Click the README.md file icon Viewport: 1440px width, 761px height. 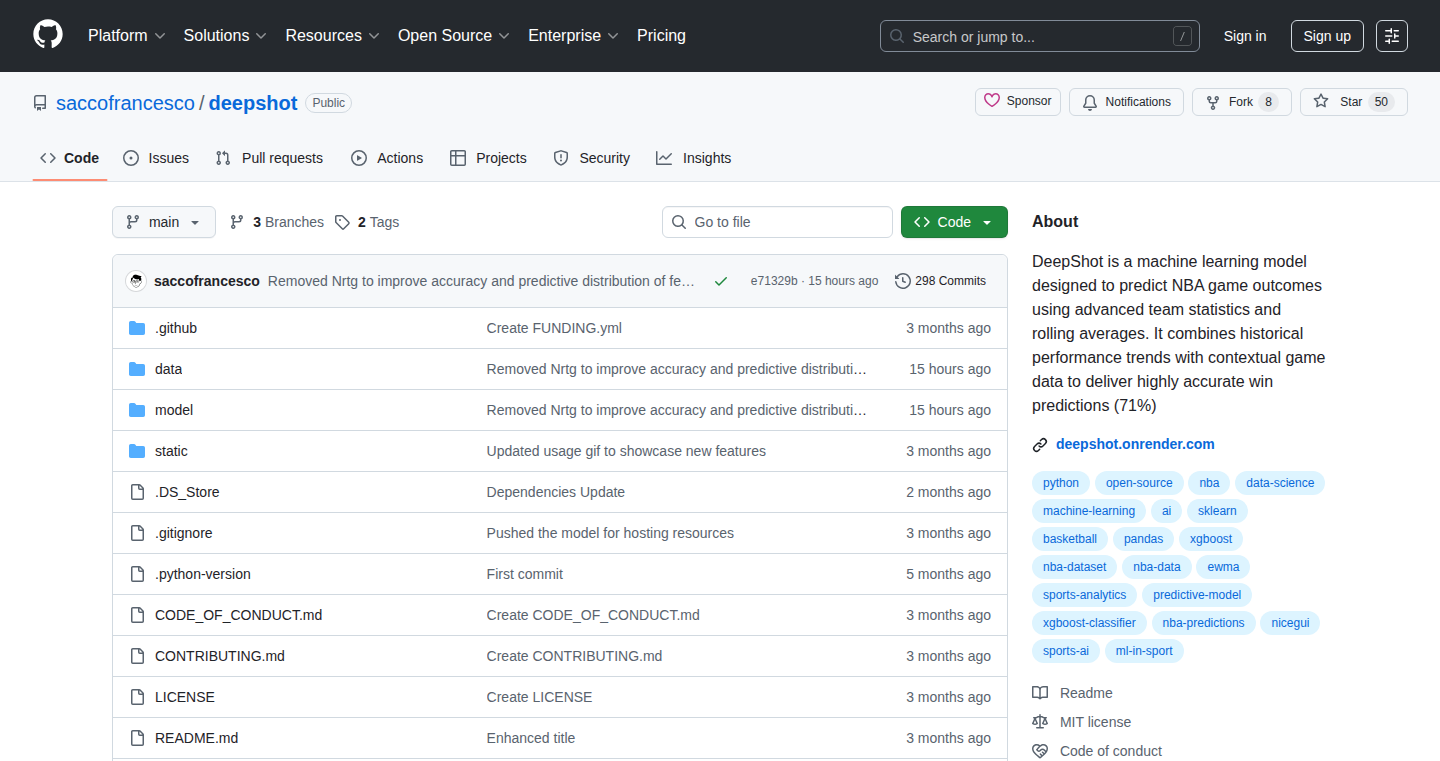point(137,738)
